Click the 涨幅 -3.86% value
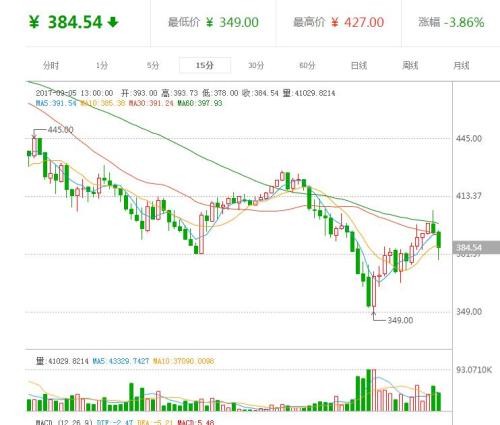 pos(464,23)
